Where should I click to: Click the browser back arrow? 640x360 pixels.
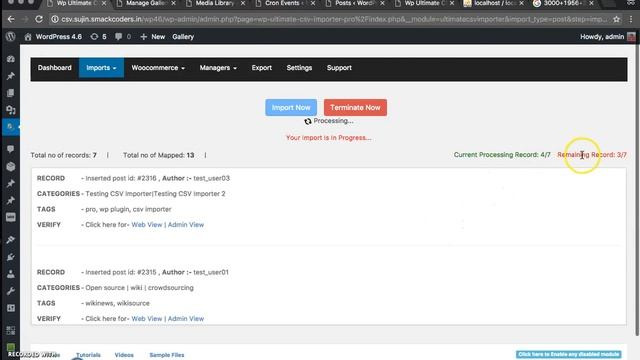(x=11, y=19)
